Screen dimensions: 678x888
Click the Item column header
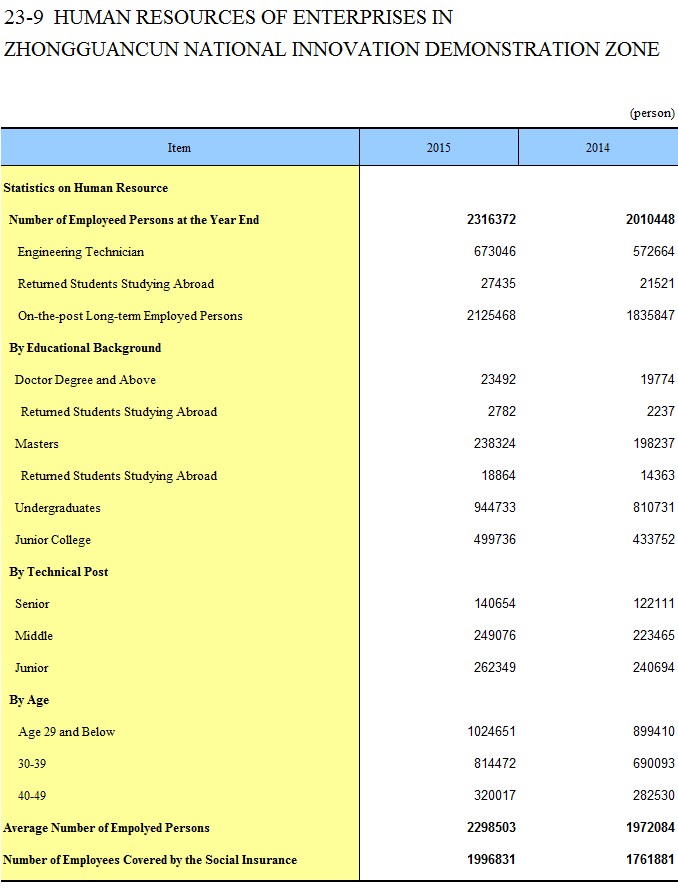(x=179, y=148)
